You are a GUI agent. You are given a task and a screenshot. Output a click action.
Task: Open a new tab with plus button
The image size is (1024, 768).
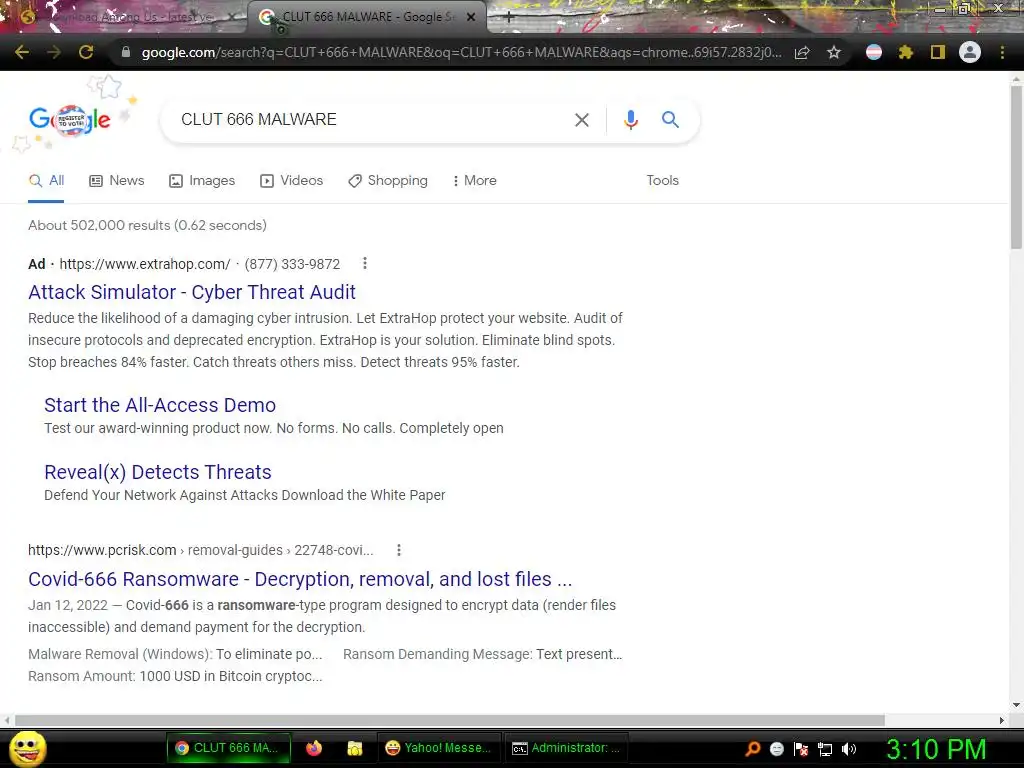coord(509,18)
